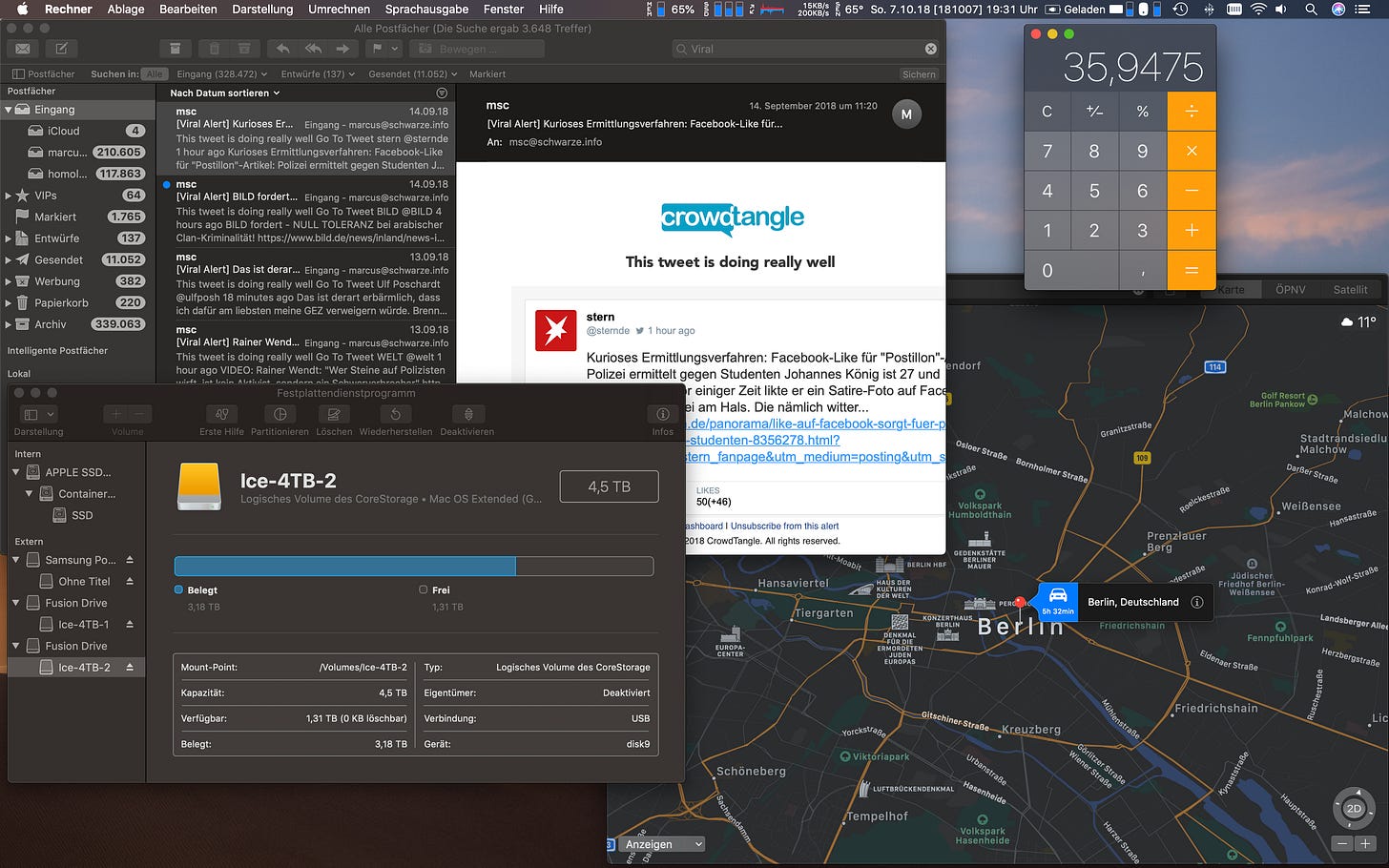The height and width of the screenshot is (868, 1389).
Task: Open the Anzeigen dropdown in Maps
Action: (663, 844)
